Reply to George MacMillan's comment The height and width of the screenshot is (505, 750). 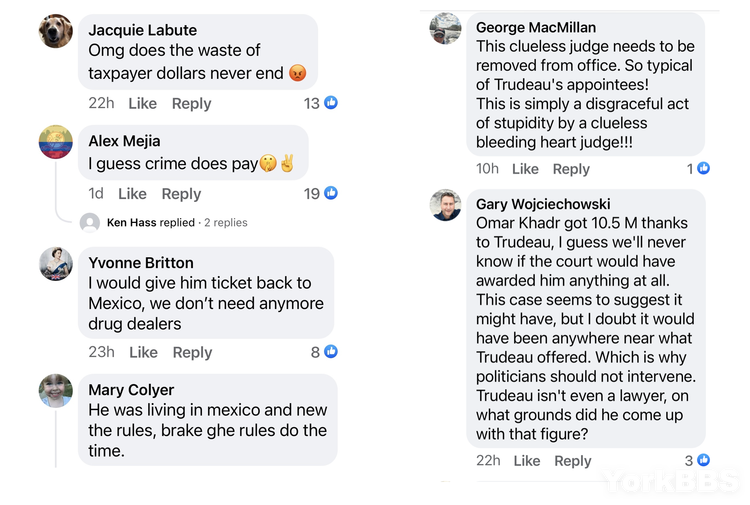tap(571, 169)
